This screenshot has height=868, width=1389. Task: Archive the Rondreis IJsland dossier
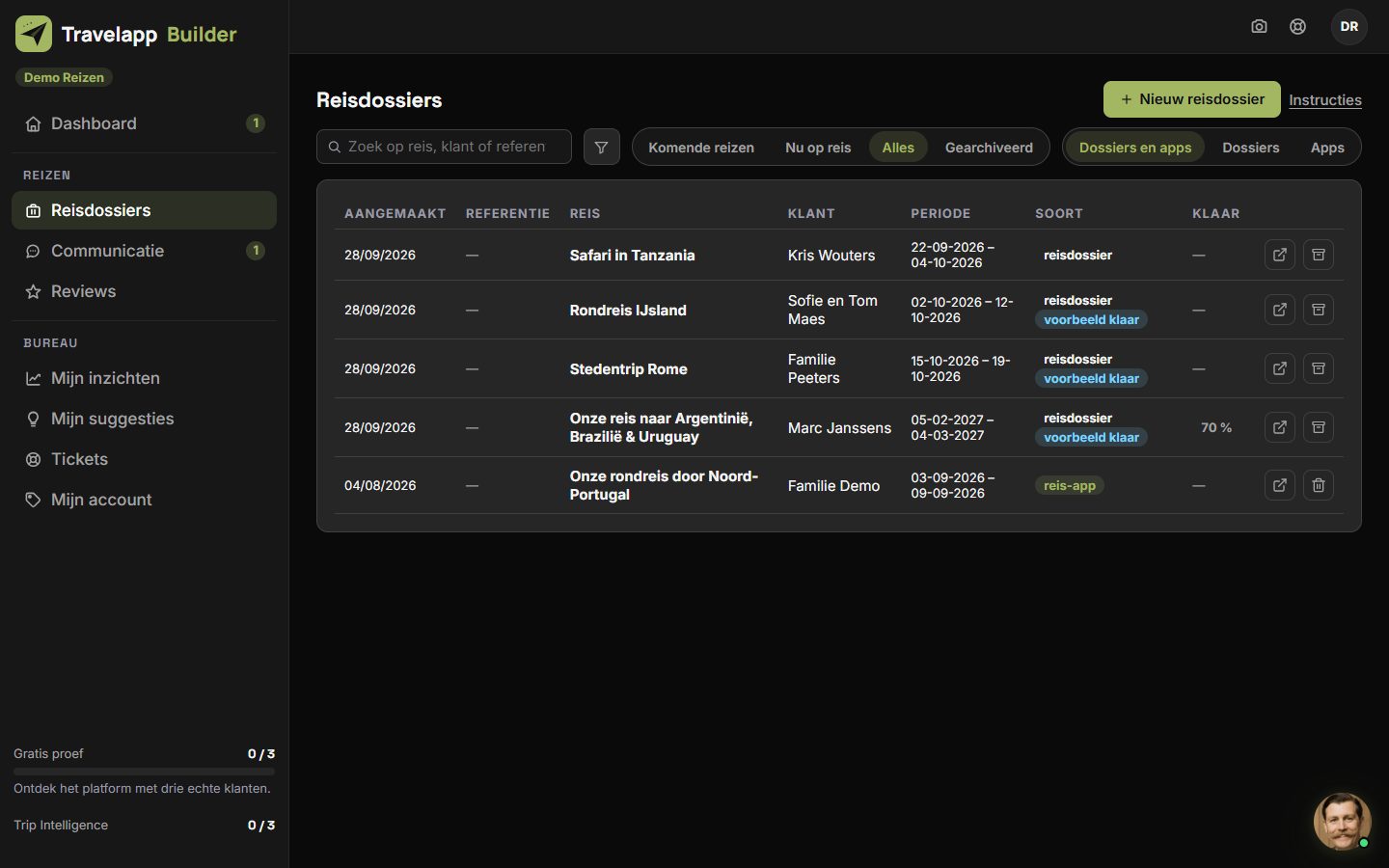1319,310
